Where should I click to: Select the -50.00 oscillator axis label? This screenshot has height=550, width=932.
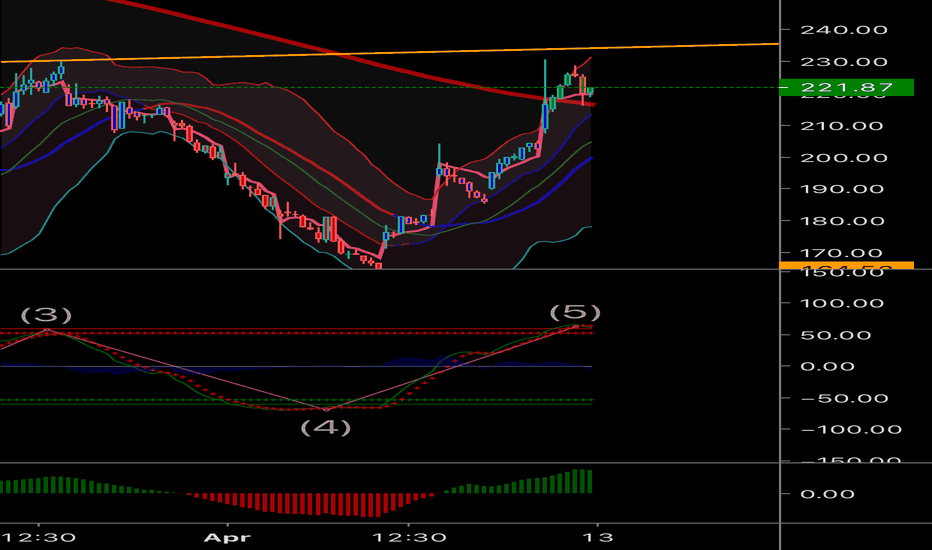844,399
